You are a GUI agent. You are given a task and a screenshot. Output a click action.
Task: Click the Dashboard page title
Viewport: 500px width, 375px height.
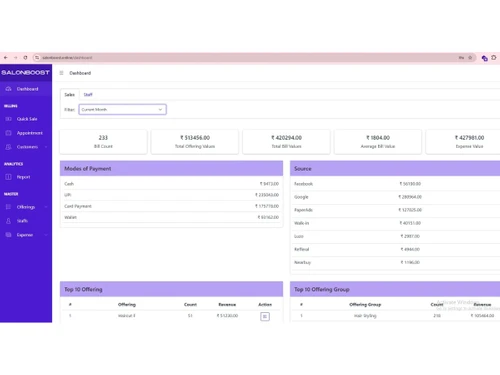80,73
